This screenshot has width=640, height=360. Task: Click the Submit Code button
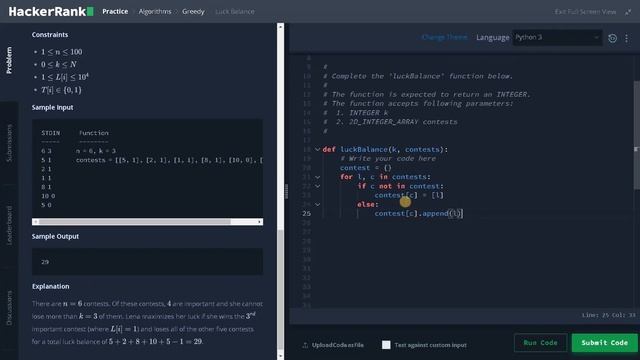(604, 343)
